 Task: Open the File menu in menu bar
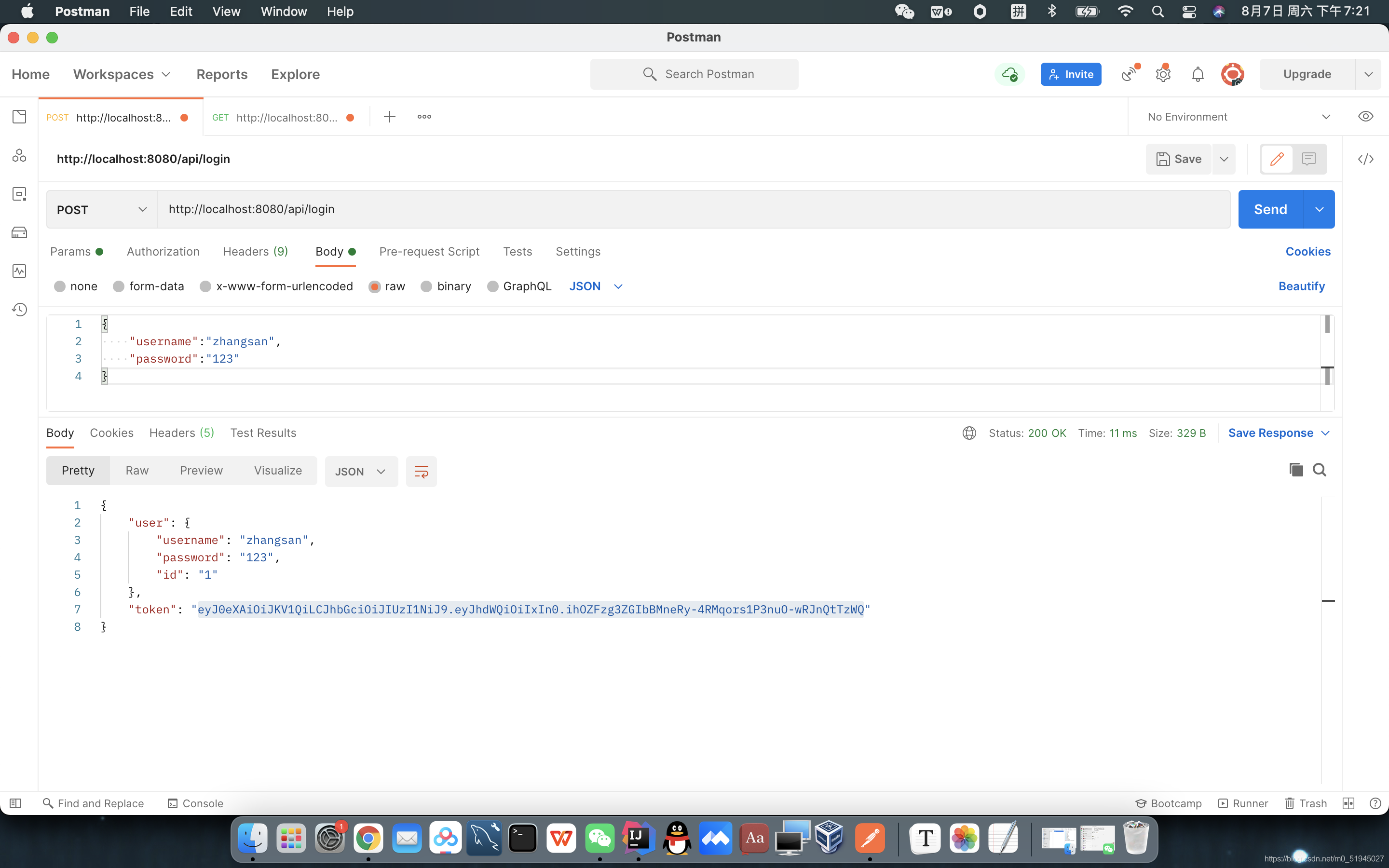pyautogui.click(x=139, y=12)
